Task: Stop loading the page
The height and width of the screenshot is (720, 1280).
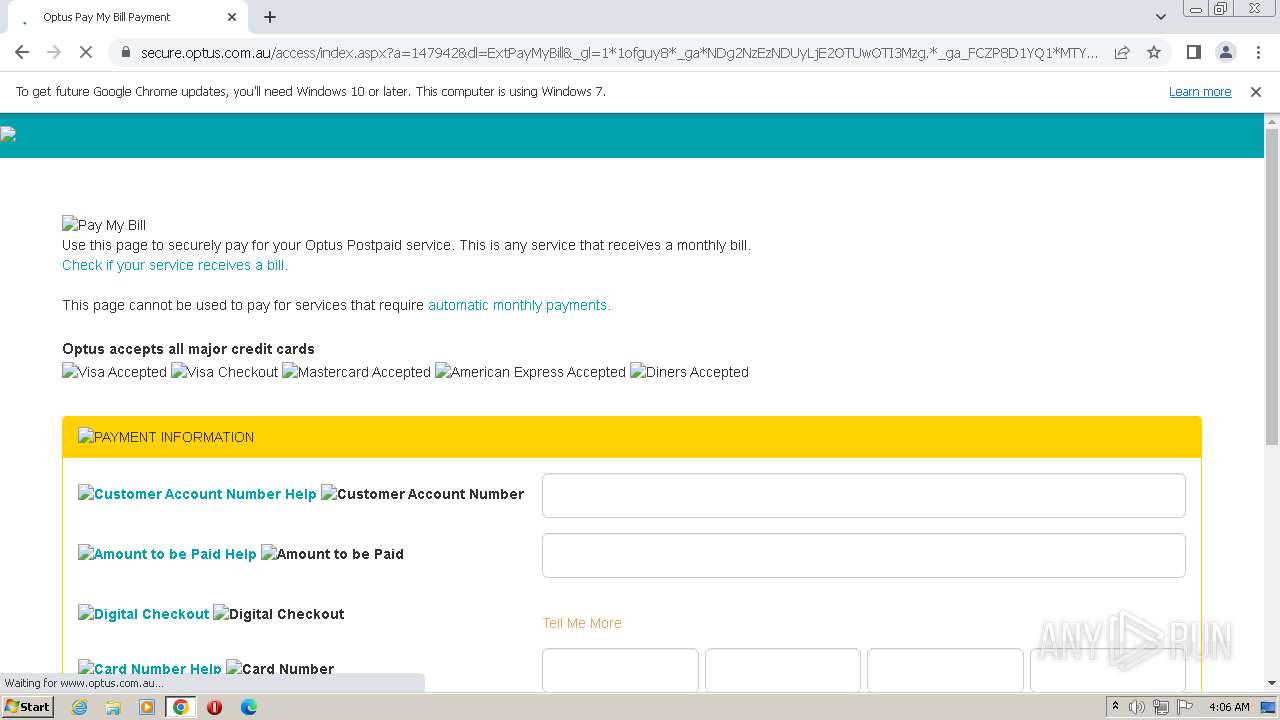Action: coord(86,52)
